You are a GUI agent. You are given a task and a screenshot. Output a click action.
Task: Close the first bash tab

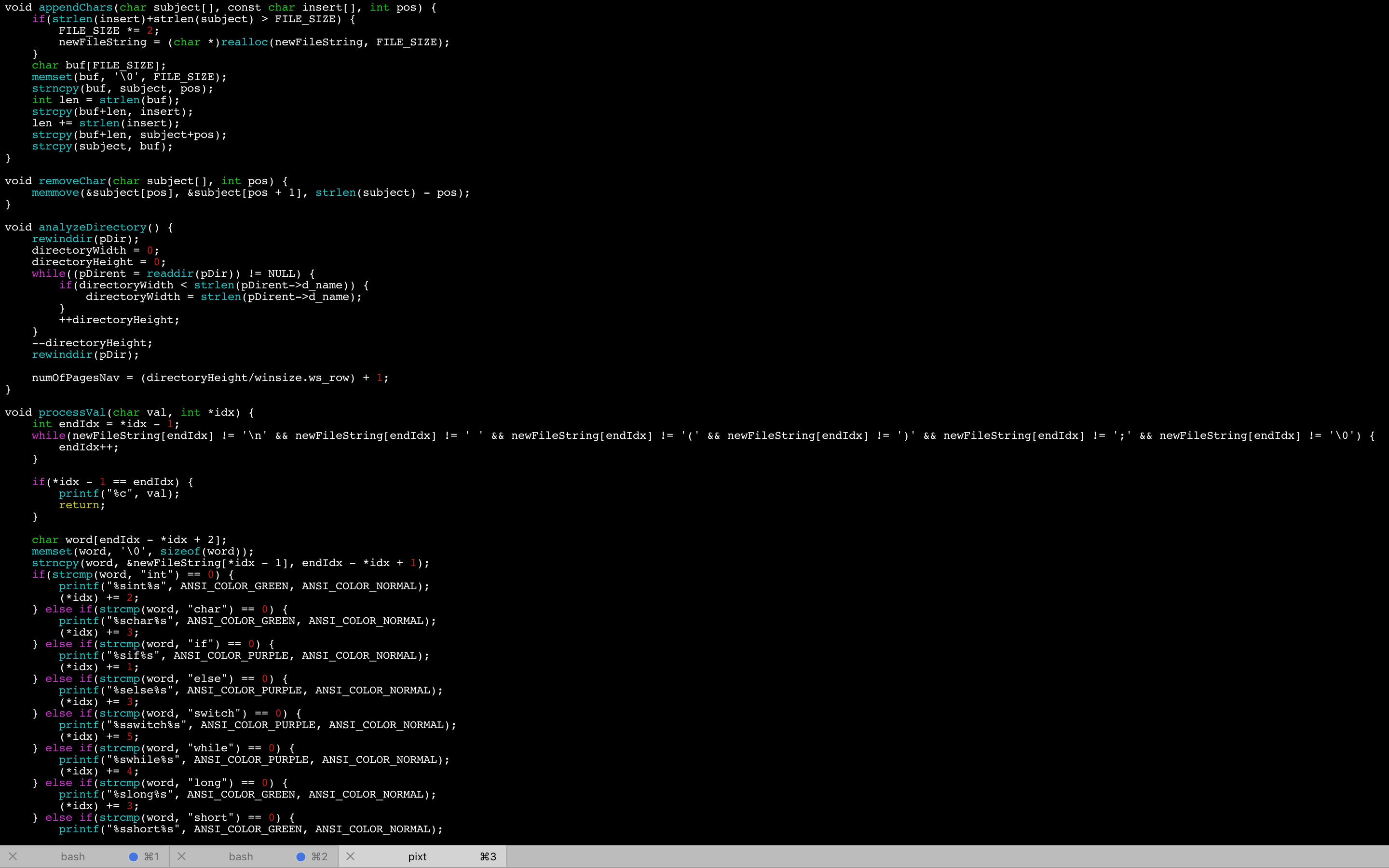click(x=13, y=856)
